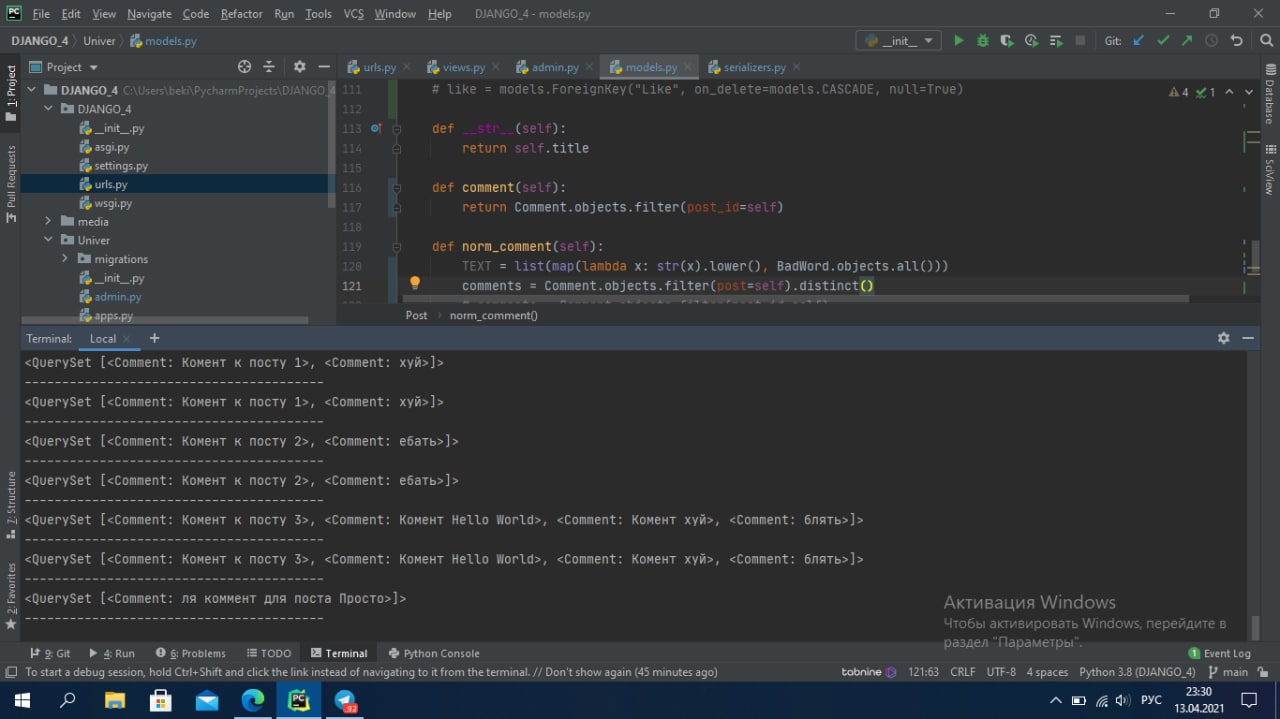The height and width of the screenshot is (719, 1280).
Task: Open the Python Console tool window
Action: point(433,653)
